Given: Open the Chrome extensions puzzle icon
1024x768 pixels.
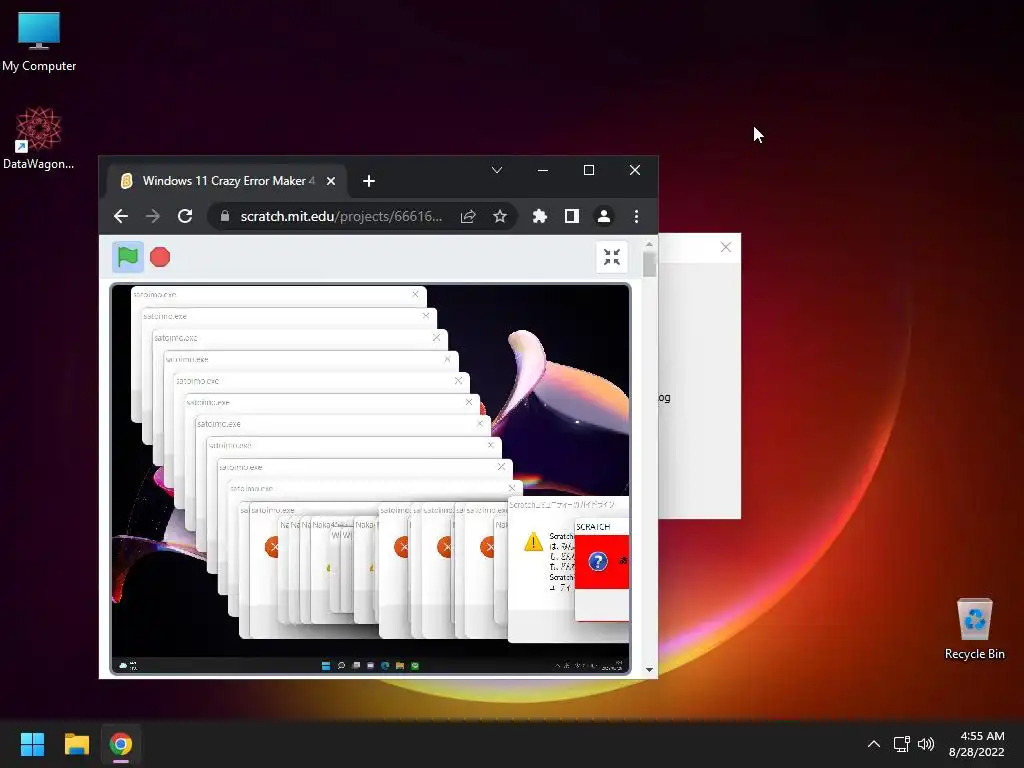Looking at the screenshot, I should coord(539,216).
